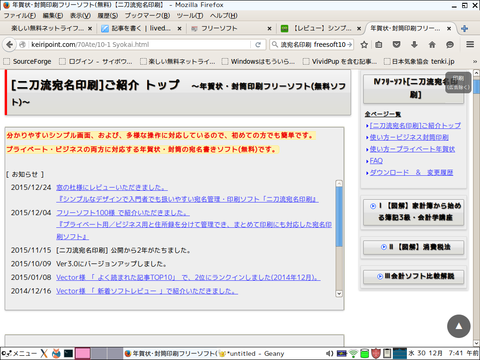Open the ツール(T) menu
This screenshot has width=480, height=360.
(x=190, y=16)
